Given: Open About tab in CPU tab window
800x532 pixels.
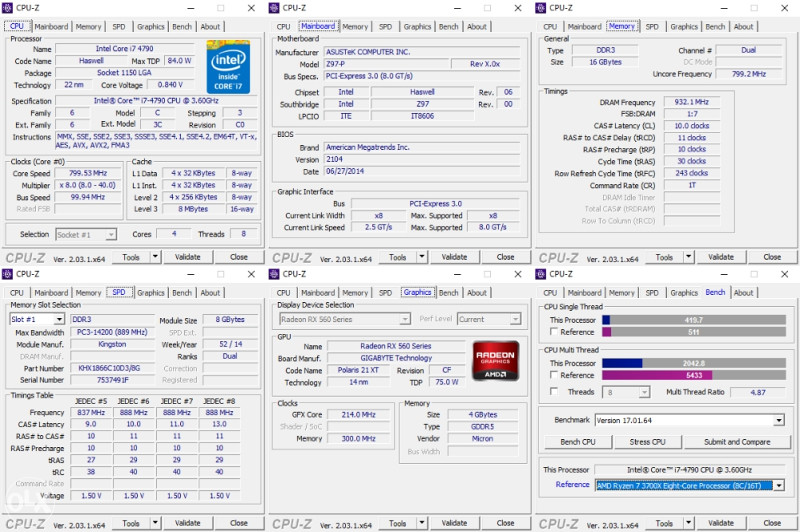Looking at the screenshot, I should (210, 27).
